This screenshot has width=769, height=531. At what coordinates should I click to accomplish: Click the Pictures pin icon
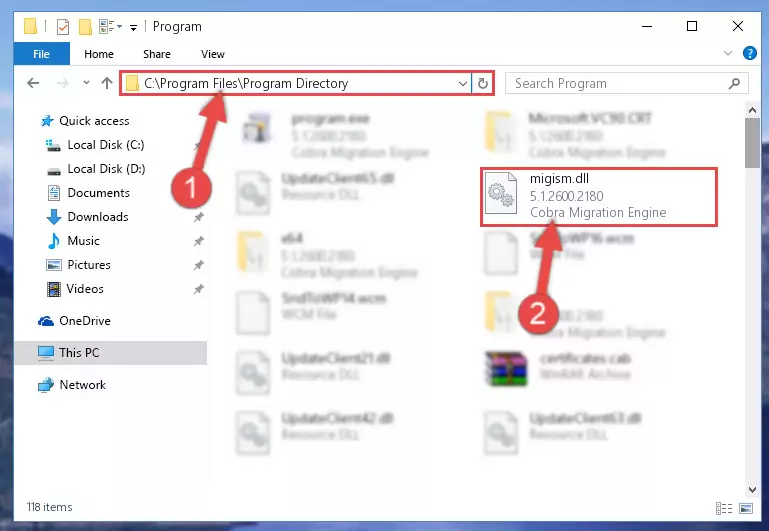point(198,265)
